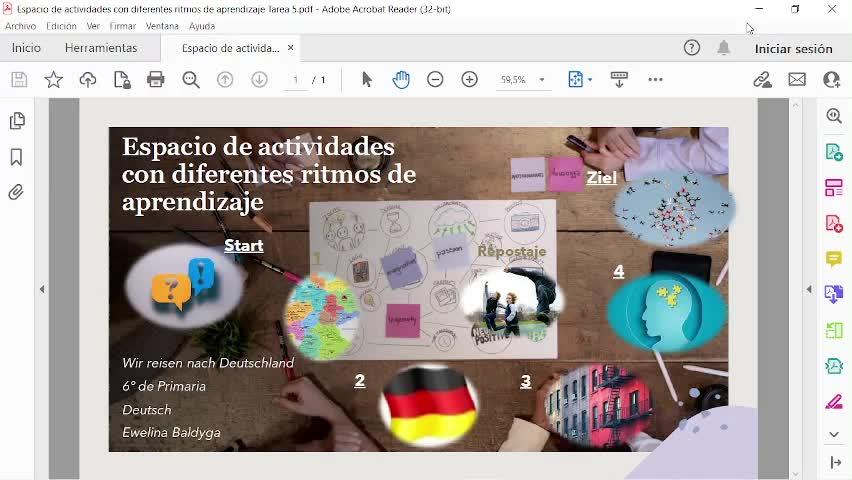The image size is (852, 480).
Task: Add the document to starred files
Action: tap(53, 79)
